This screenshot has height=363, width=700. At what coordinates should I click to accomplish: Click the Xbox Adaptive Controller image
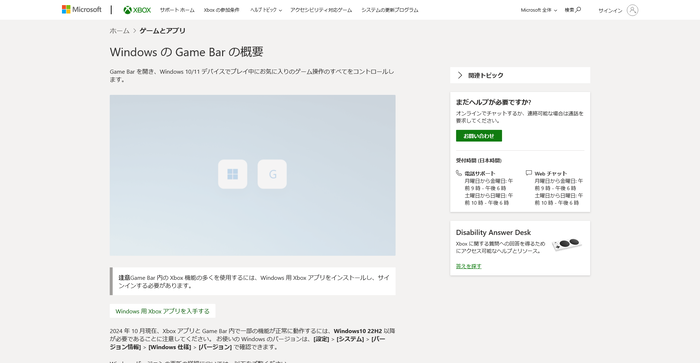click(567, 244)
